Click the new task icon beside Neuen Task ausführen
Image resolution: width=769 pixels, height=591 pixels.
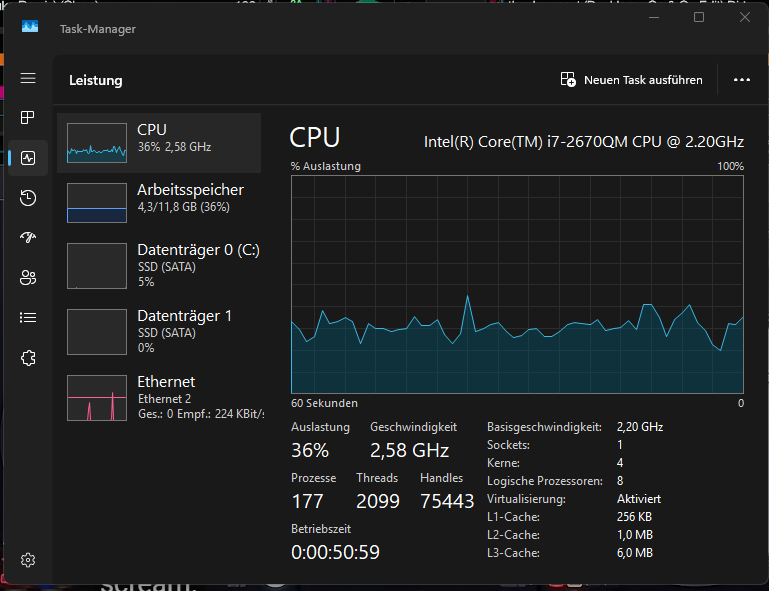pos(568,79)
